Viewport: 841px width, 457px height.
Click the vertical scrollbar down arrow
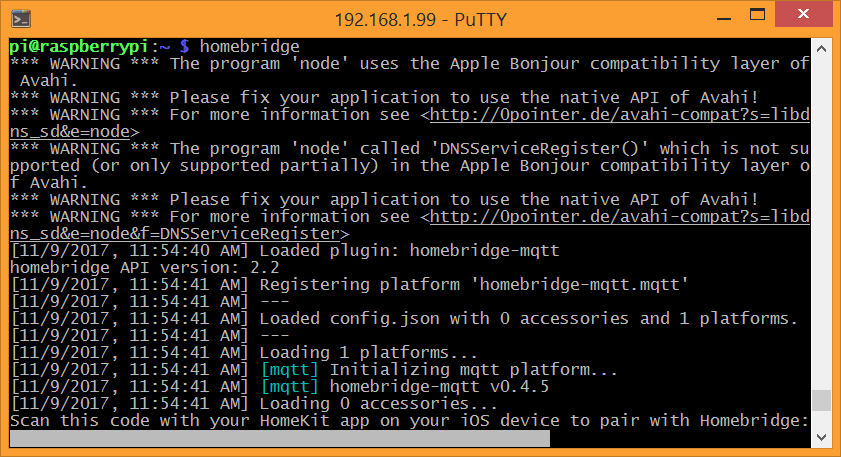click(821, 437)
